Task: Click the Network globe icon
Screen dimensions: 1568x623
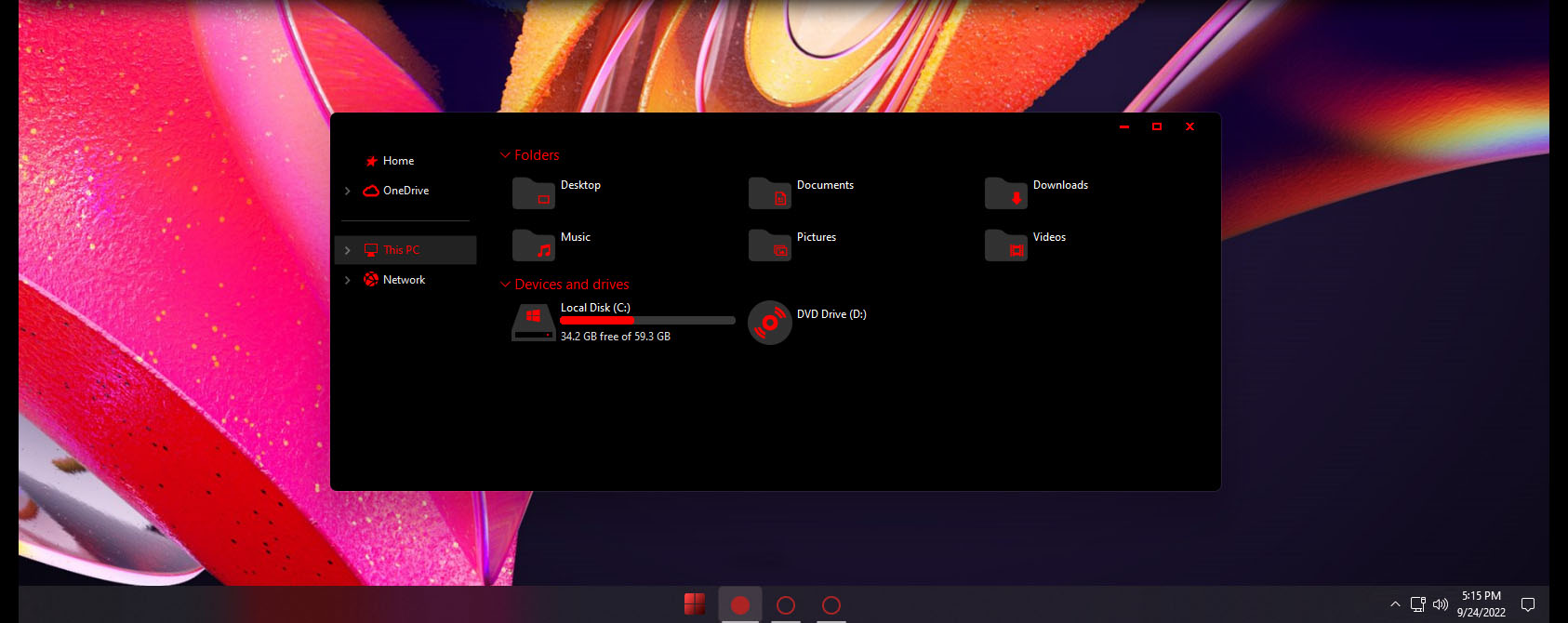Action: pyautogui.click(x=371, y=279)
